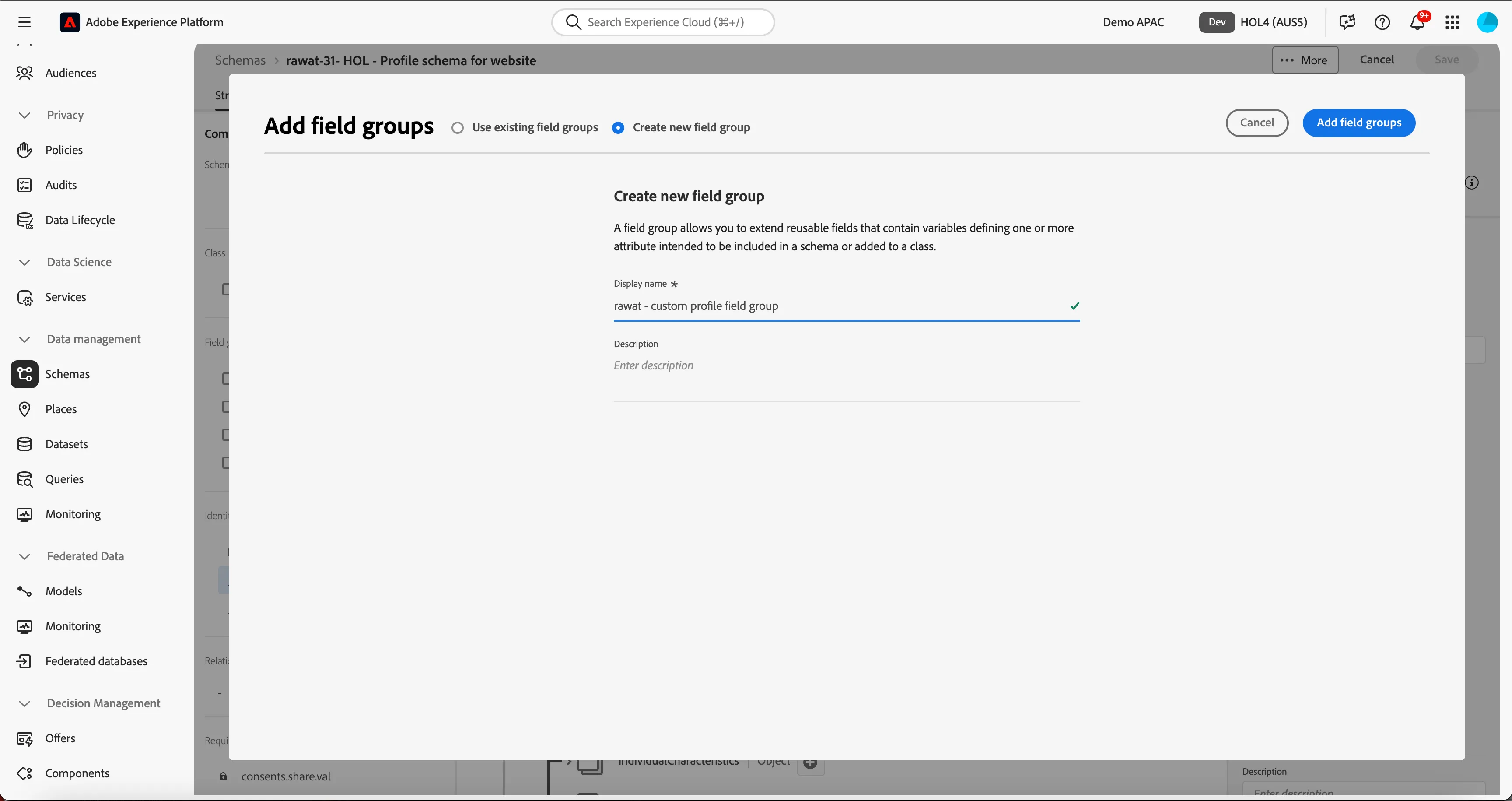Screen dimensions: 1512x801
Task: Open Places in the sidebar
Action: click(x=60, y=409)
